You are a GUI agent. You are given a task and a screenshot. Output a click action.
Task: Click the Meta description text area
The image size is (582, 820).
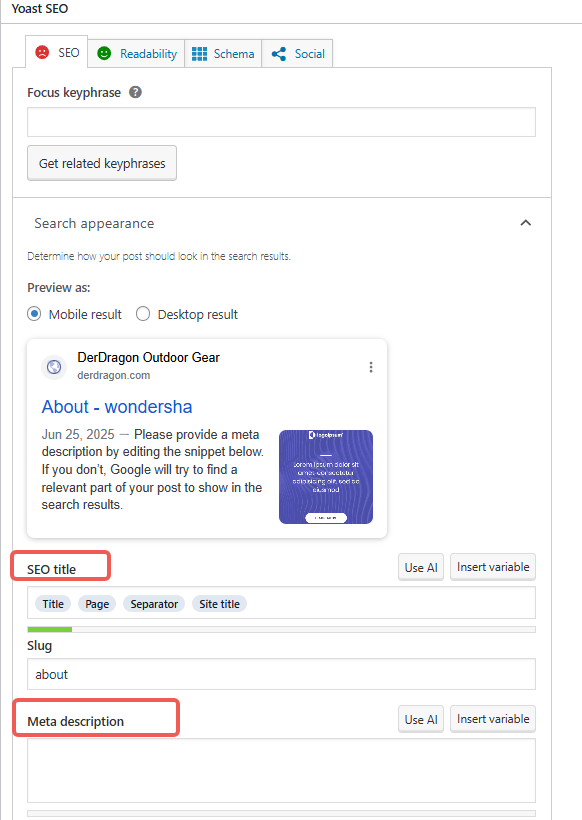click(281, 770)
